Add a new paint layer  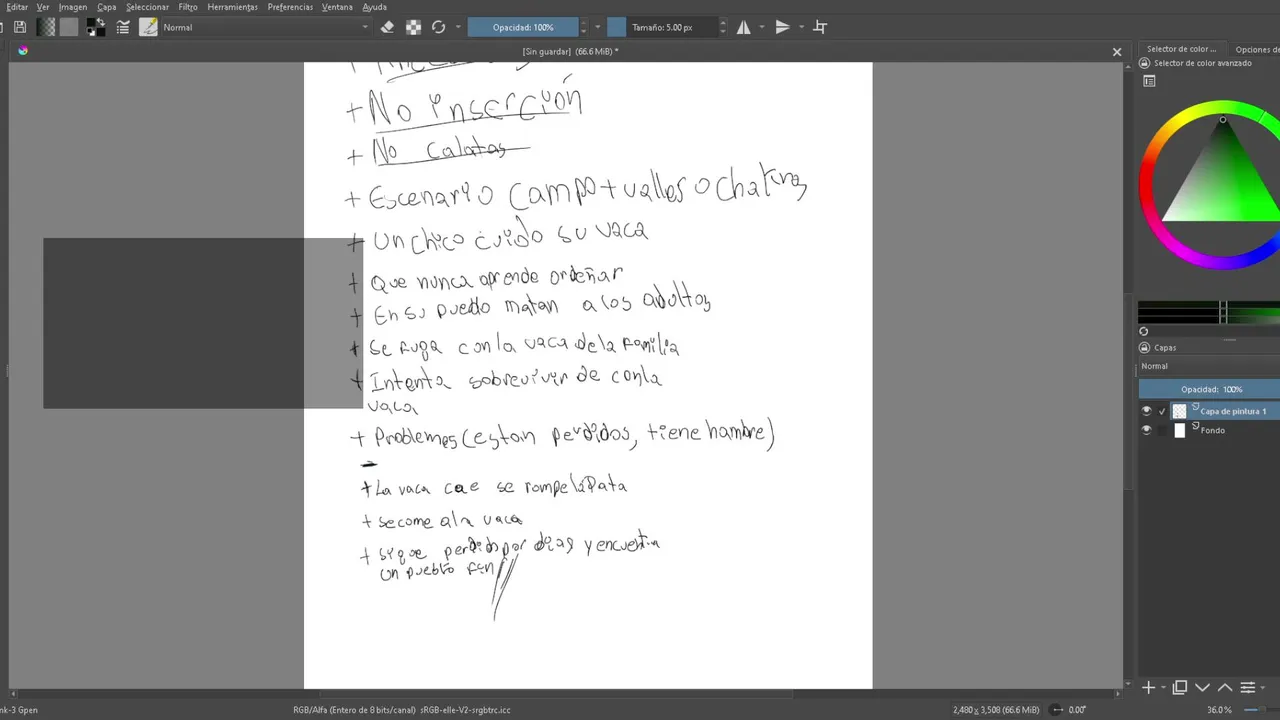pyautogui.click(x=1148, y=687)
